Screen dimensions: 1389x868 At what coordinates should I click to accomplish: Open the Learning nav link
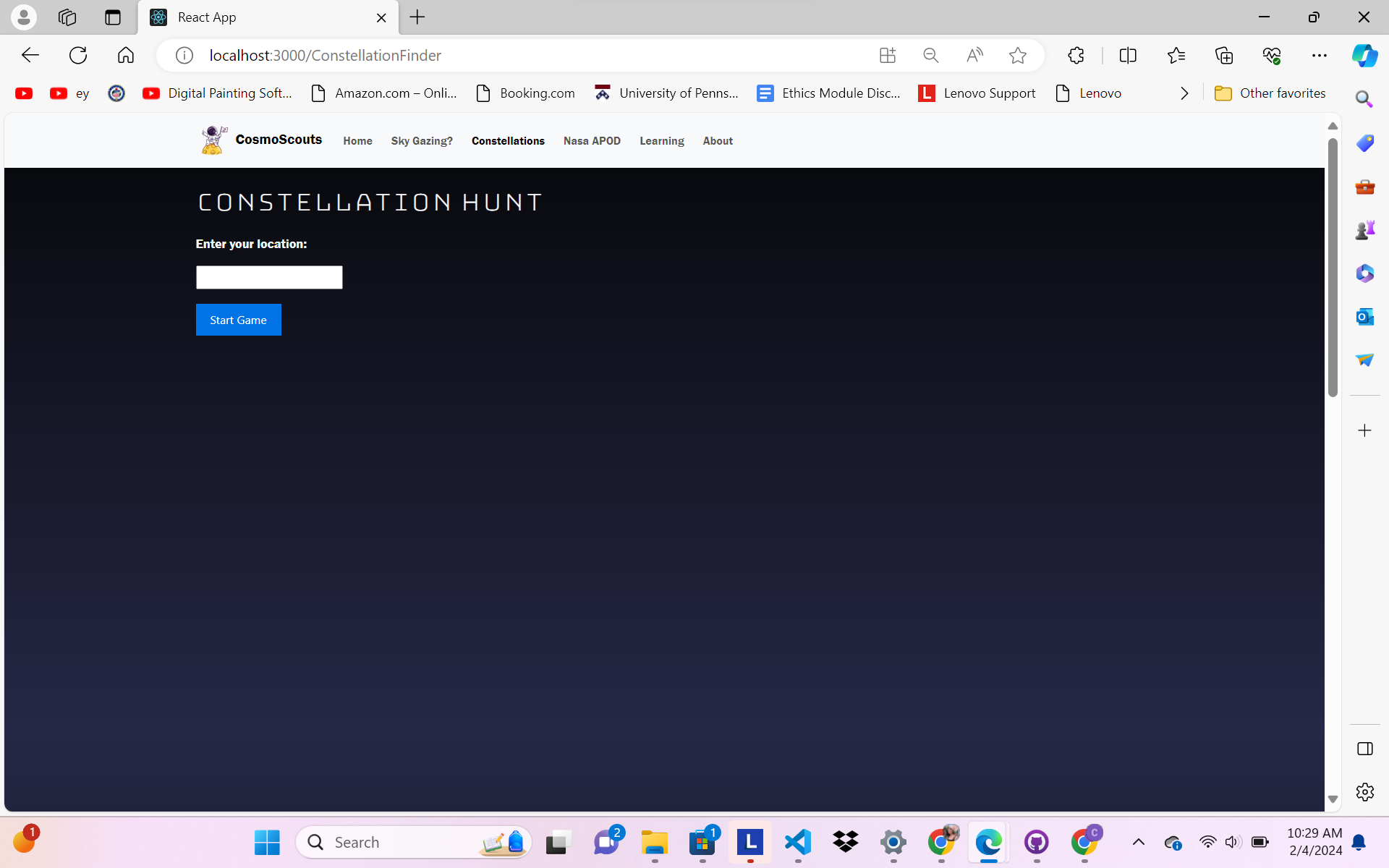pos(661,141)
